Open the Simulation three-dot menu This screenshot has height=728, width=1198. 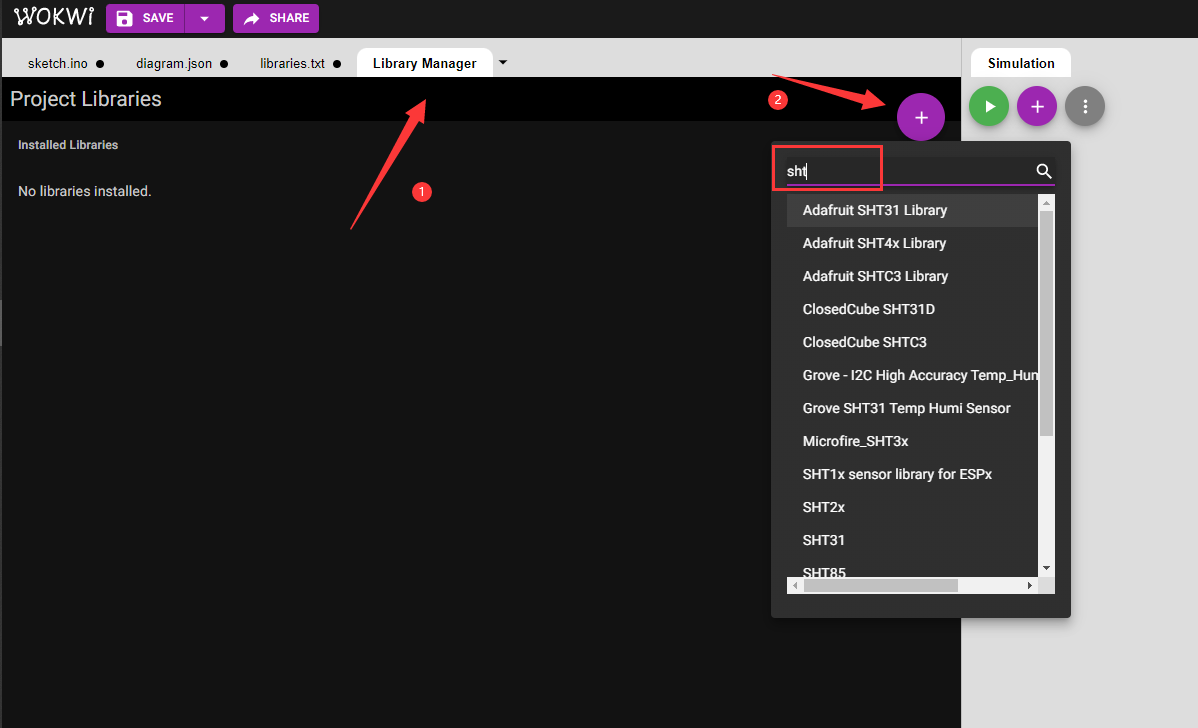click(1085, 106)
